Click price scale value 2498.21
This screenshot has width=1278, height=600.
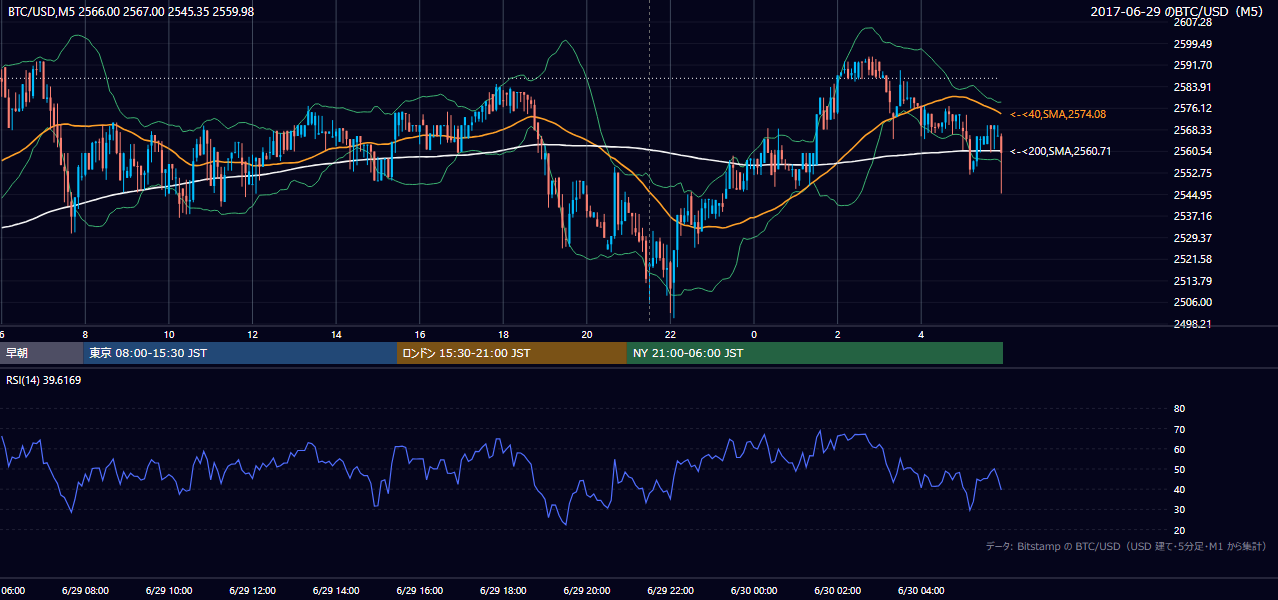(x=1192, y=324)
